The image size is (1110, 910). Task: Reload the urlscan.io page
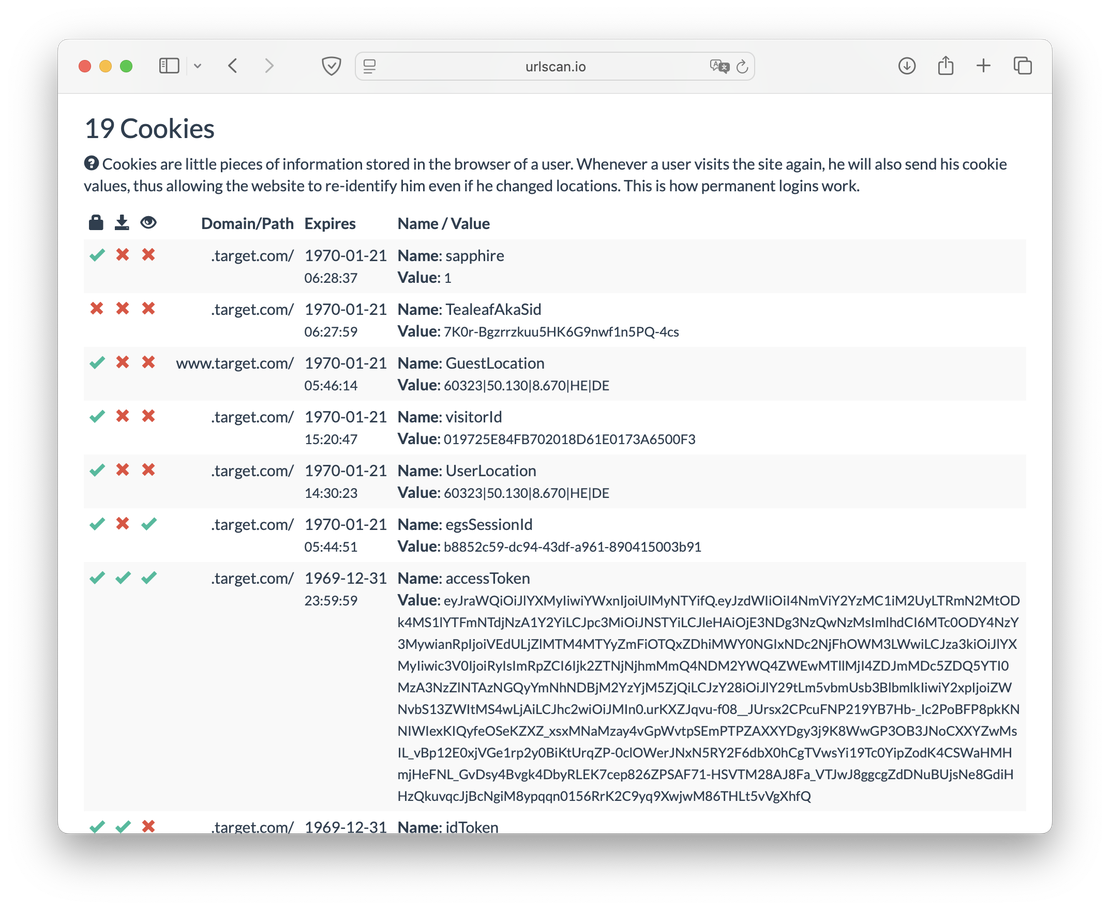coord(742,66)
